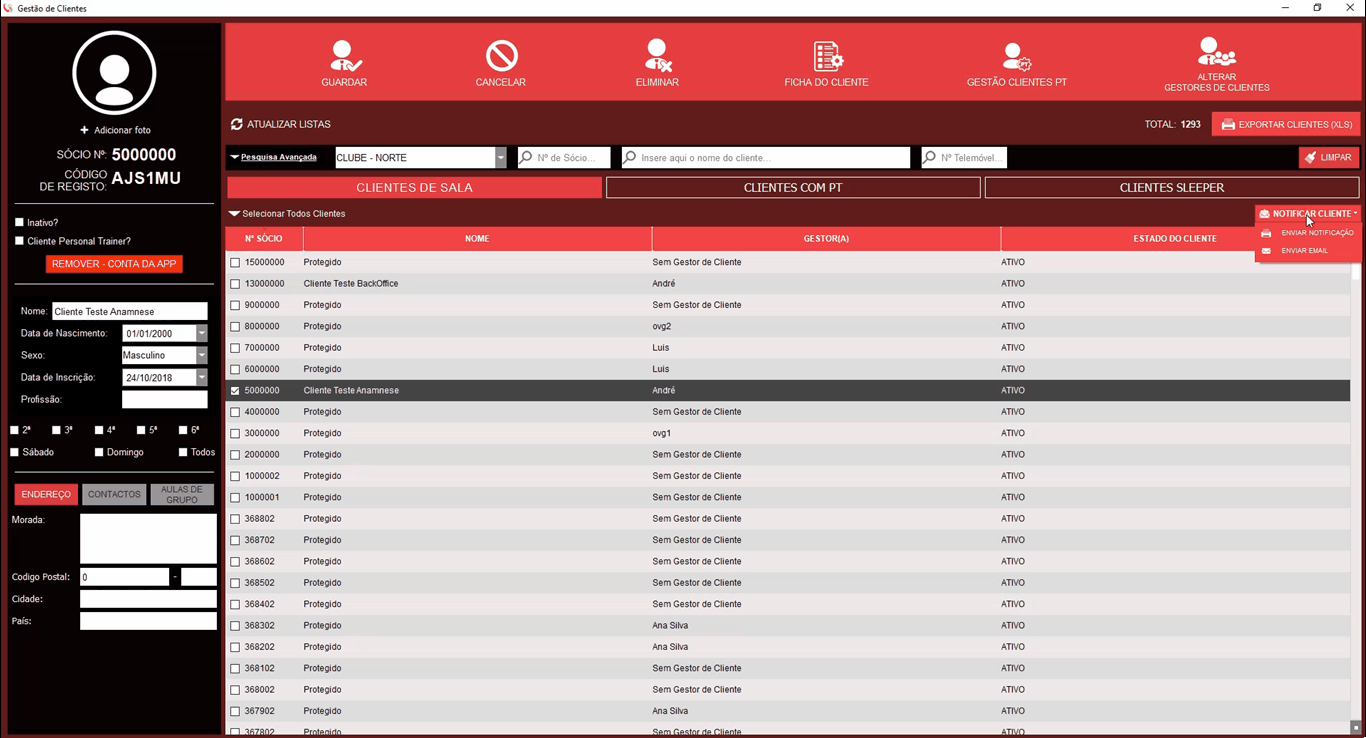Switch to Clientes com PT tab
The height and width of the screenshot is (738, 1366).
(x=793, y=187)
